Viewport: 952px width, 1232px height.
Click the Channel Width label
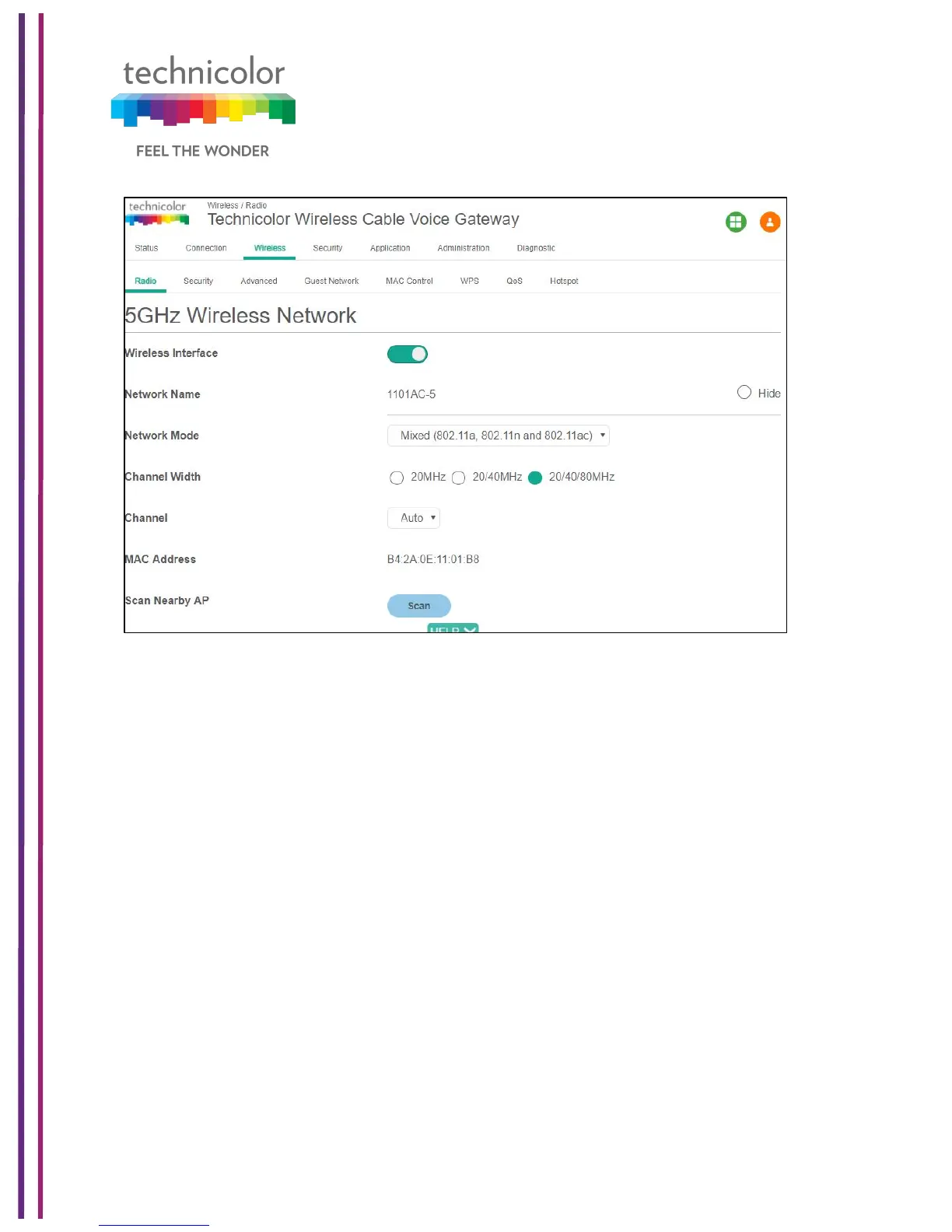tap(163, 477)
